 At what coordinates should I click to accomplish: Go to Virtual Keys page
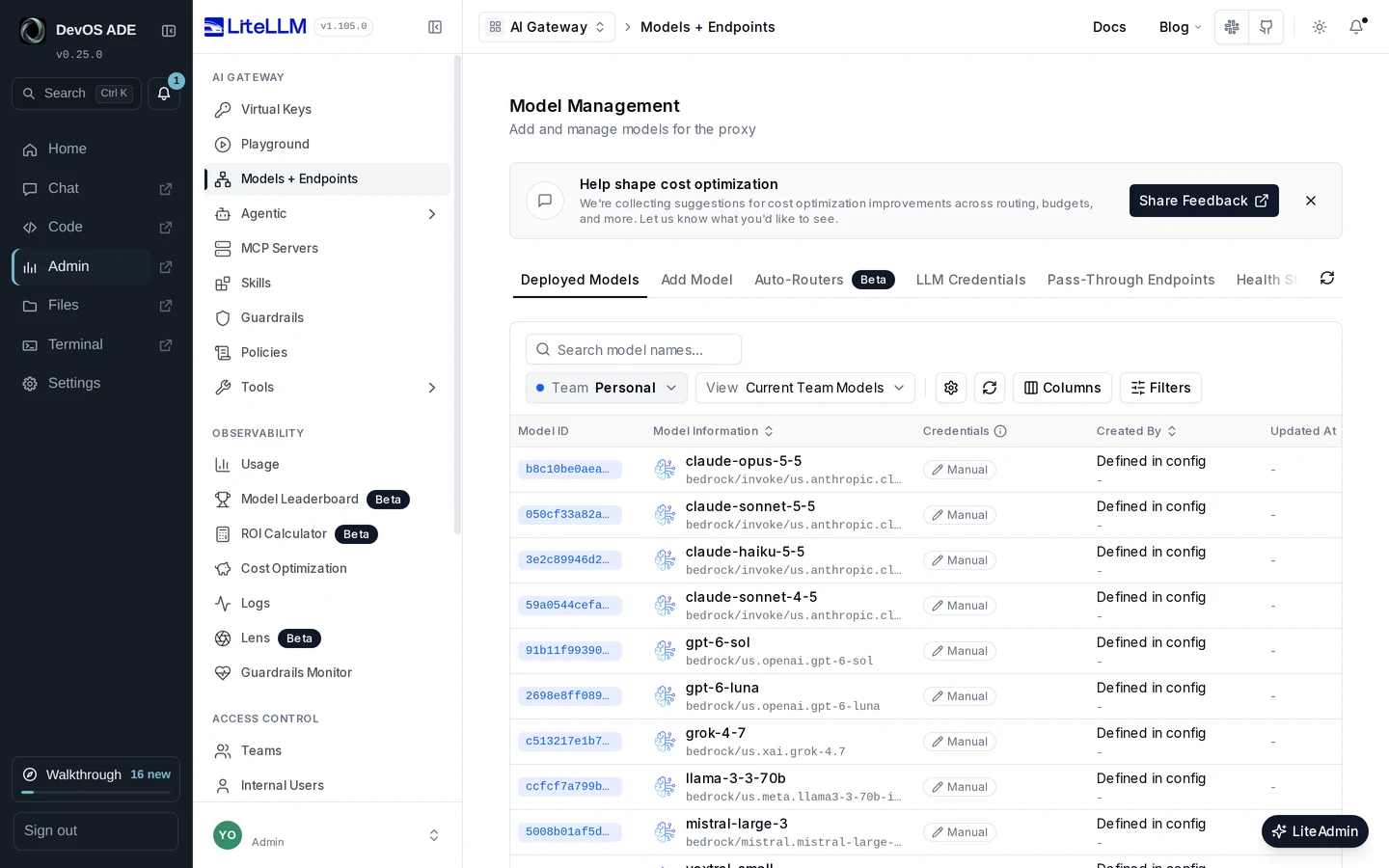point(327,110)
